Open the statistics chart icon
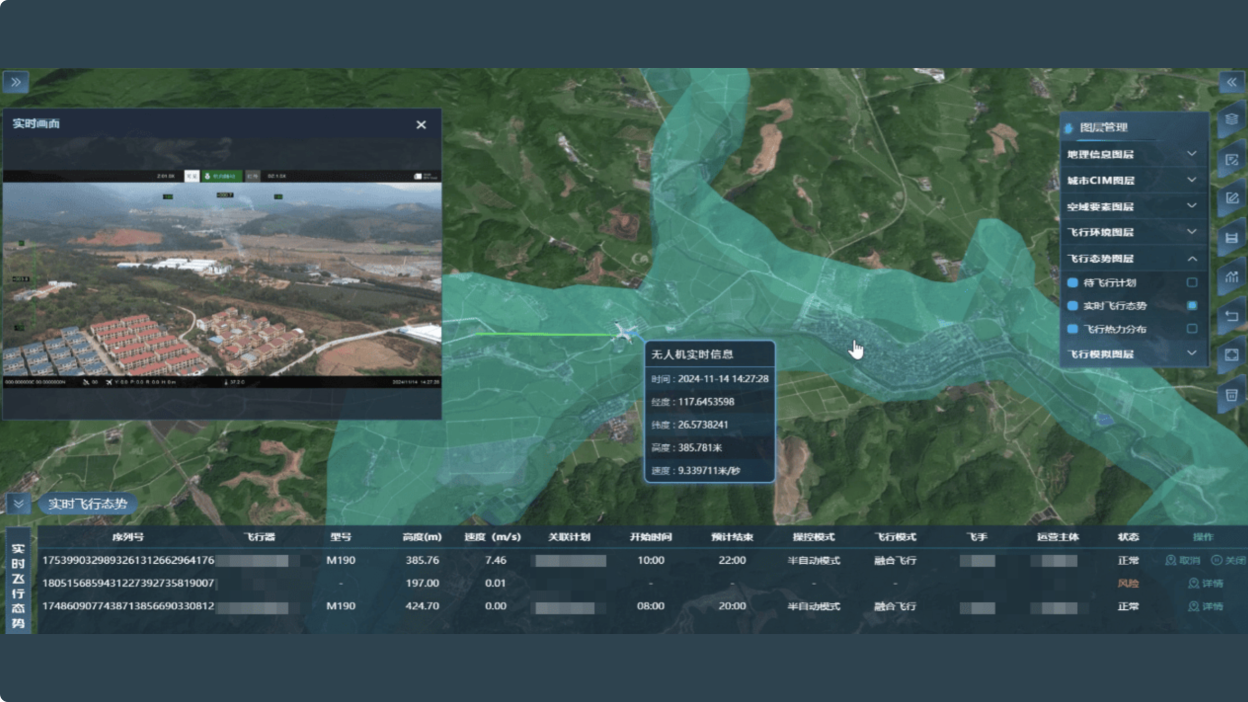1248x702 pixels. 1232,277
